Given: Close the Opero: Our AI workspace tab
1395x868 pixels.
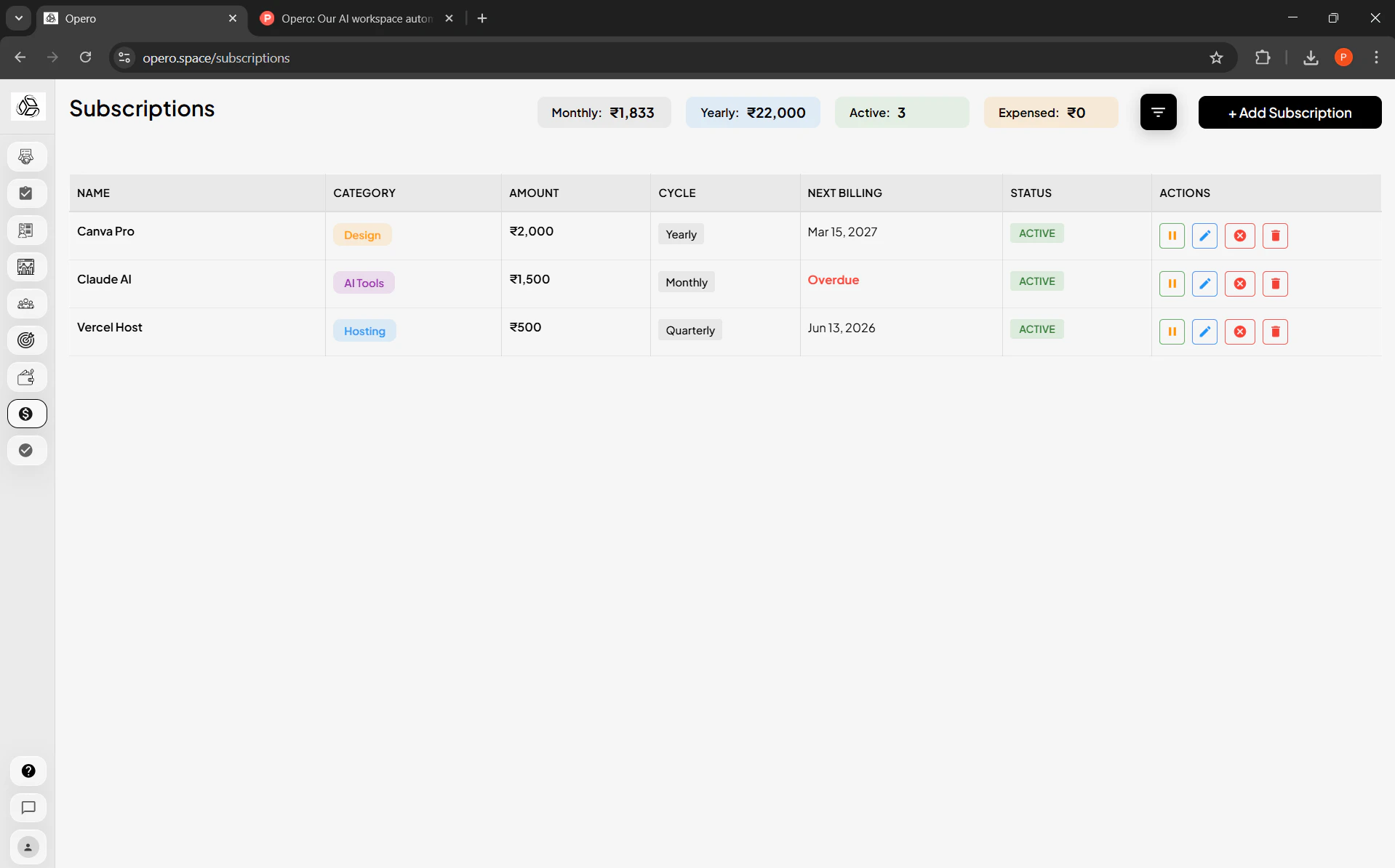Looking at the screenshot, I should 449,18.
